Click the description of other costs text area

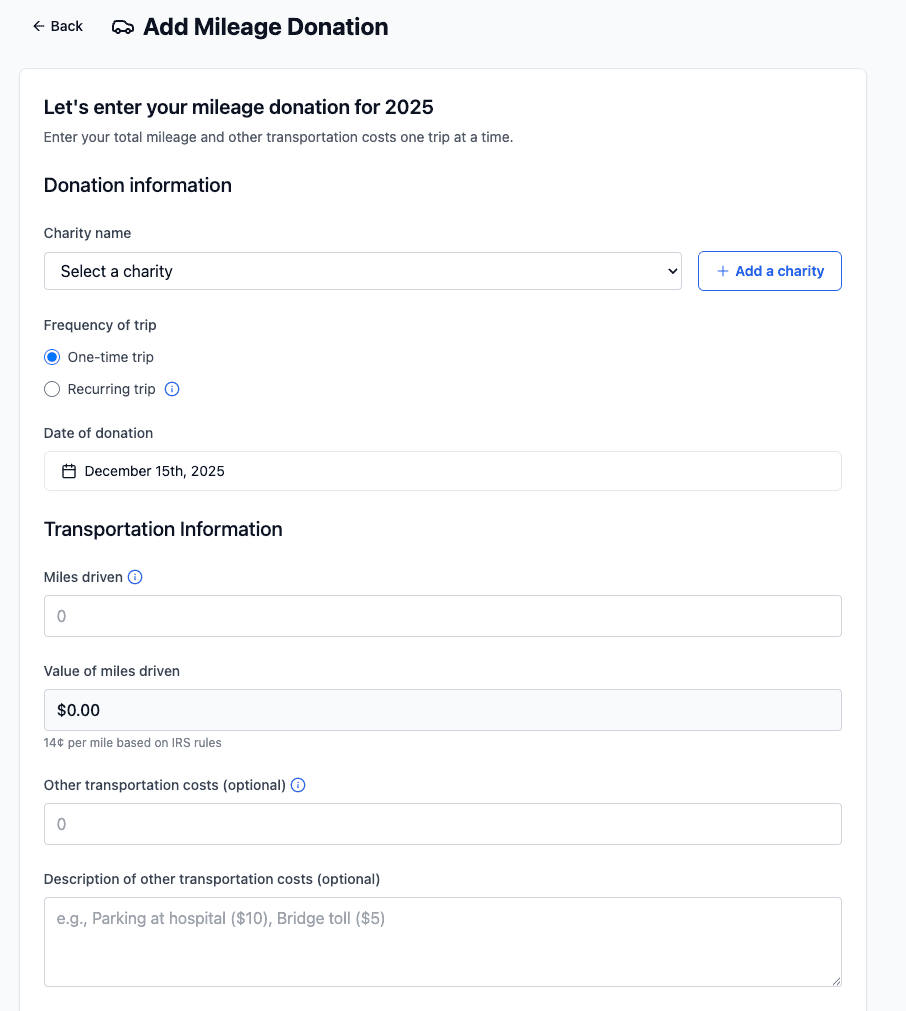442,941
